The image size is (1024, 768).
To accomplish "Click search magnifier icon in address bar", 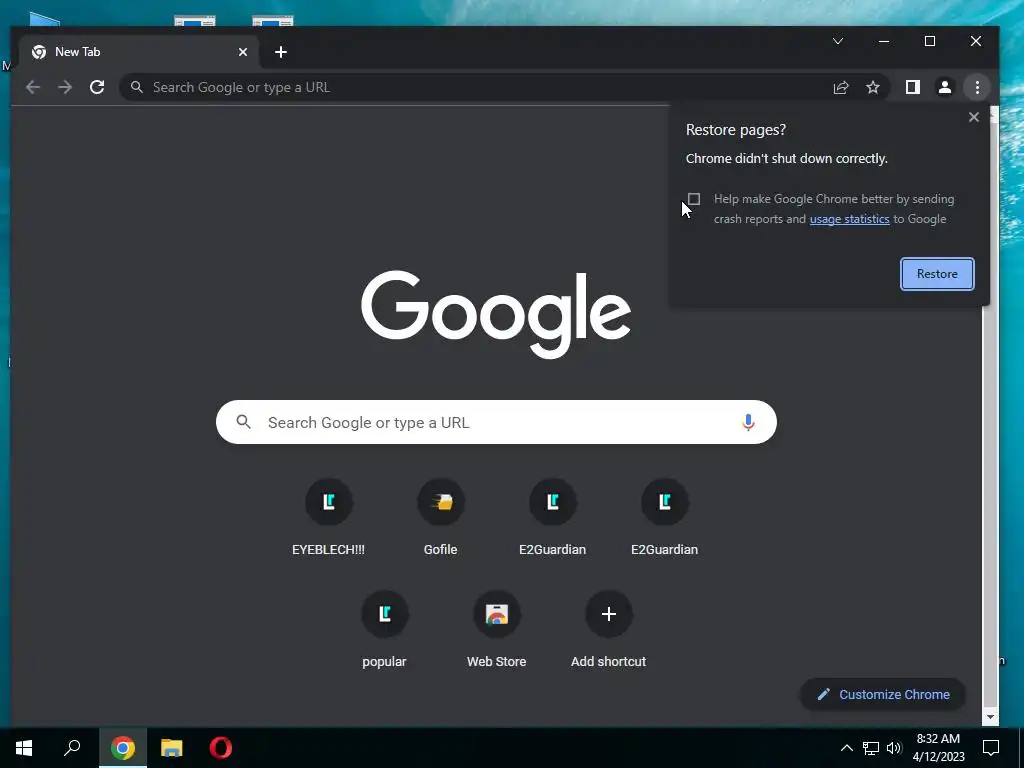I will pos(136,88).
